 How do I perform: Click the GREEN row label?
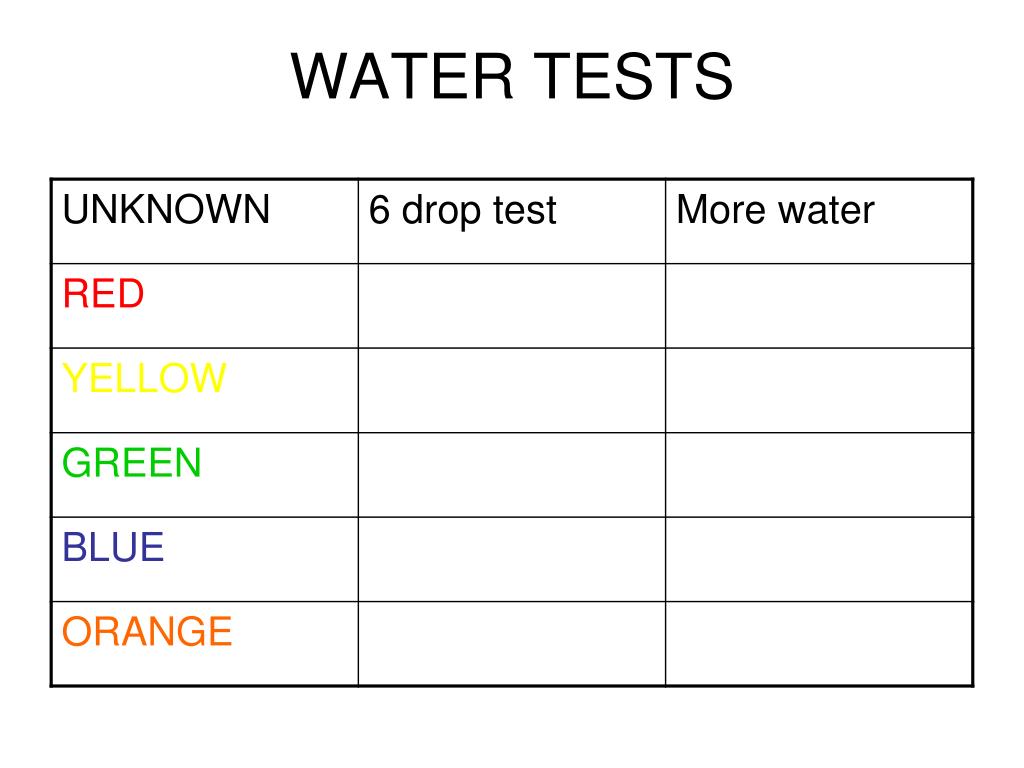[131, 462]
